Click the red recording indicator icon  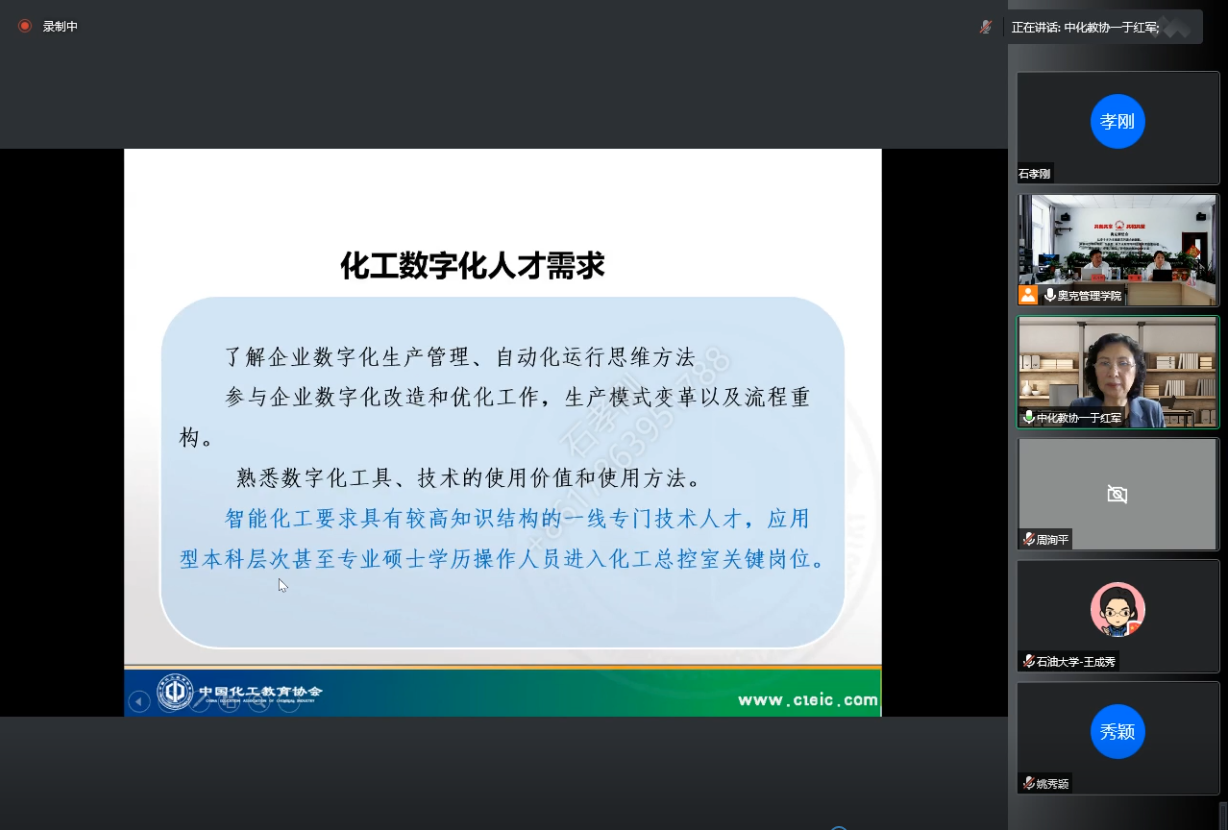pos(25,26)
